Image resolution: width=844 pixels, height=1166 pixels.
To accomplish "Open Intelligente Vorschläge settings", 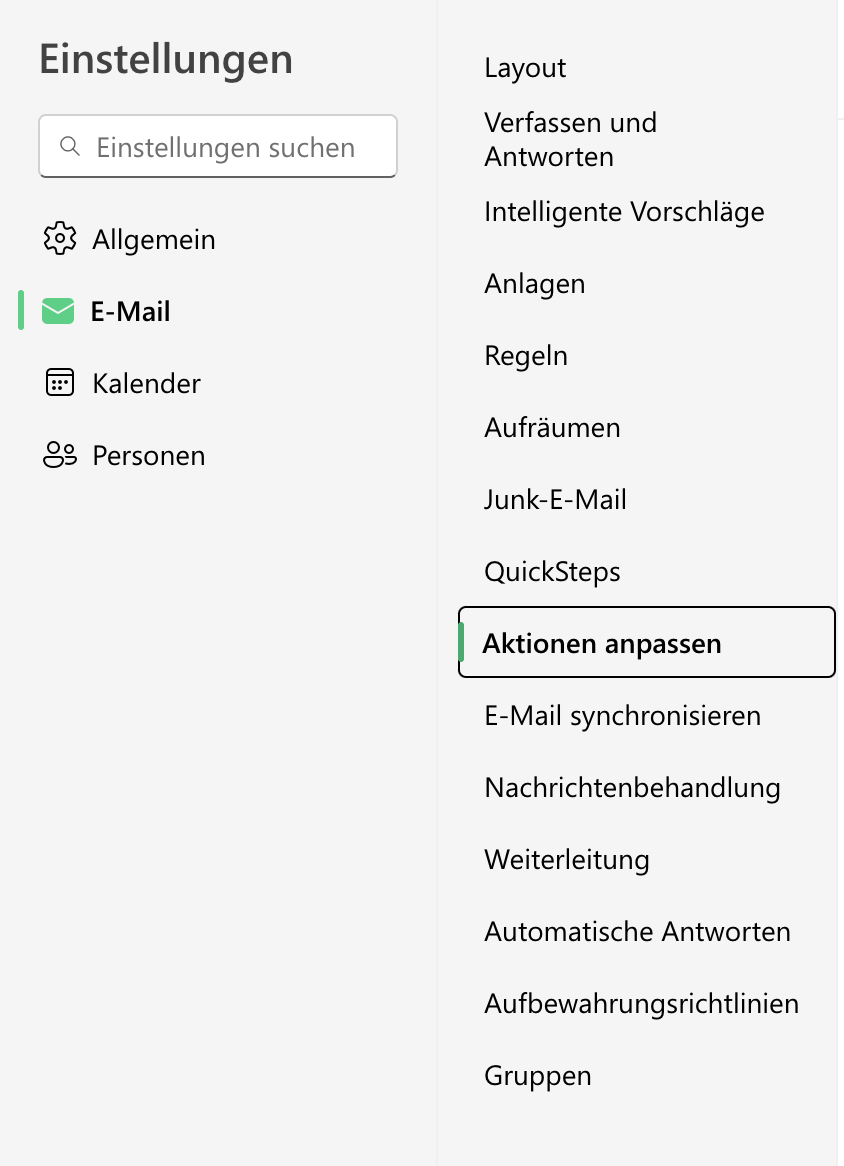I will (x=624, y=212).
